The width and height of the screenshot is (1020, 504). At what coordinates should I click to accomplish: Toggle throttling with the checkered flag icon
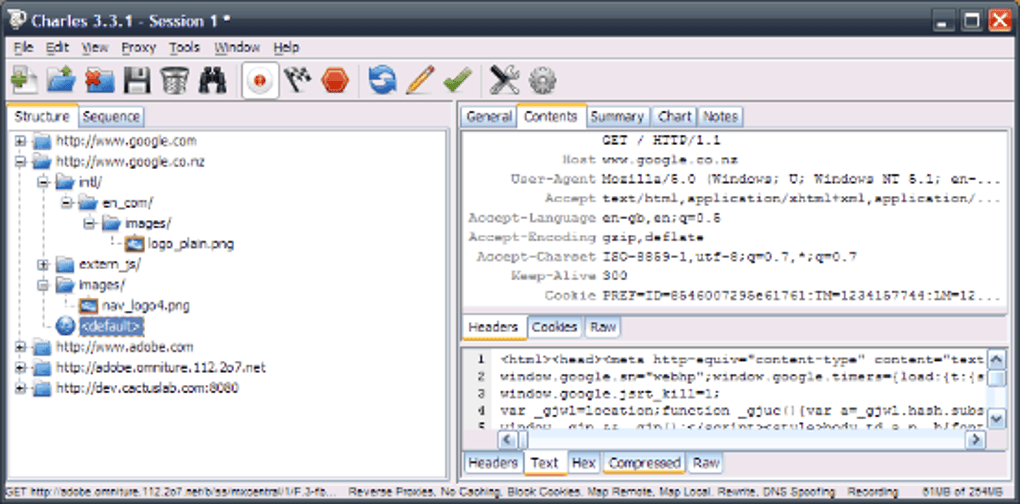(x=297, y=81)
